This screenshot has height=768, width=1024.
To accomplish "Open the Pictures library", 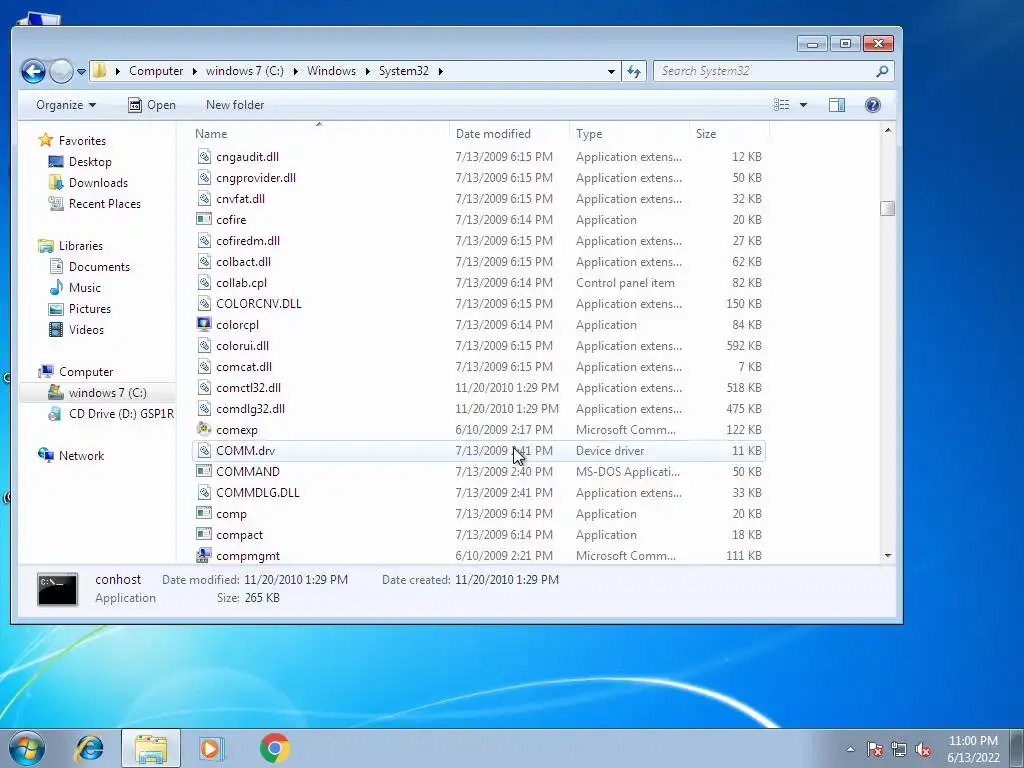I will 89,309.
